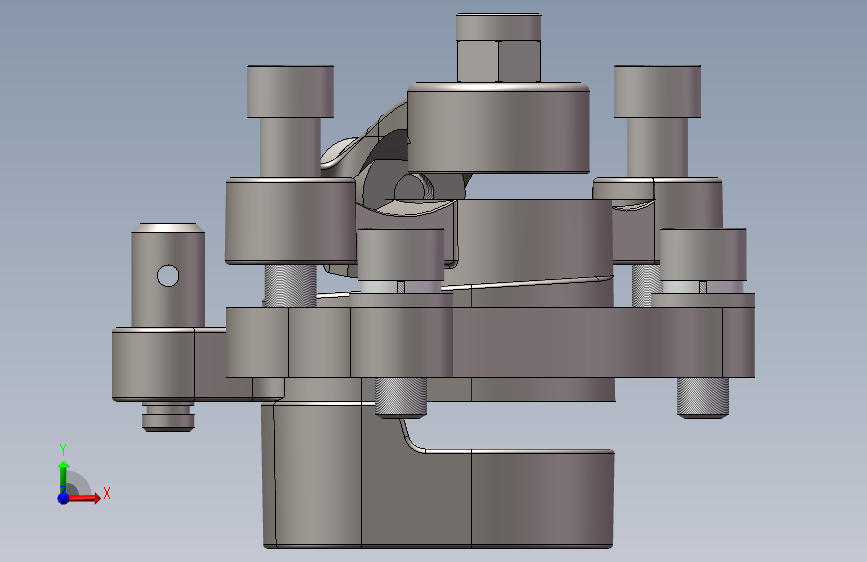Image resolution: width=867 pixels, height=562 pixels.
Task: Select the grooved bottom tip of the left pin
Action: [x=168, y=417]
